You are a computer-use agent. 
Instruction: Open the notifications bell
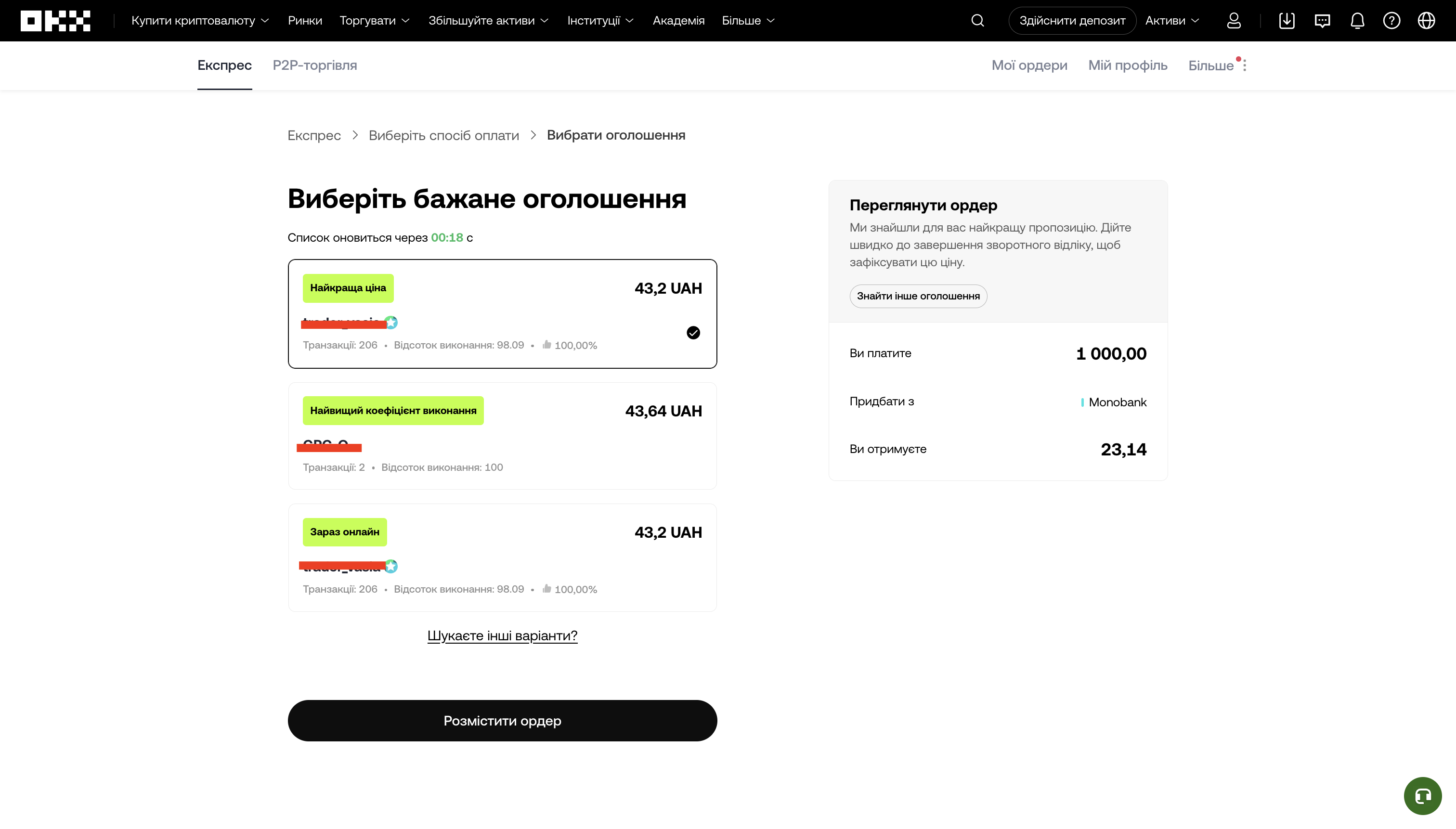pyautogui.click(x=1357, y=21)
